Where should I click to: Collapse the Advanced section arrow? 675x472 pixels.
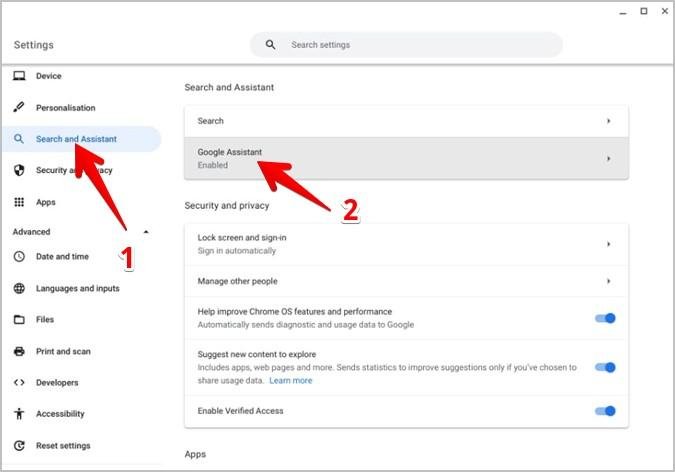(x=147, y=232)
